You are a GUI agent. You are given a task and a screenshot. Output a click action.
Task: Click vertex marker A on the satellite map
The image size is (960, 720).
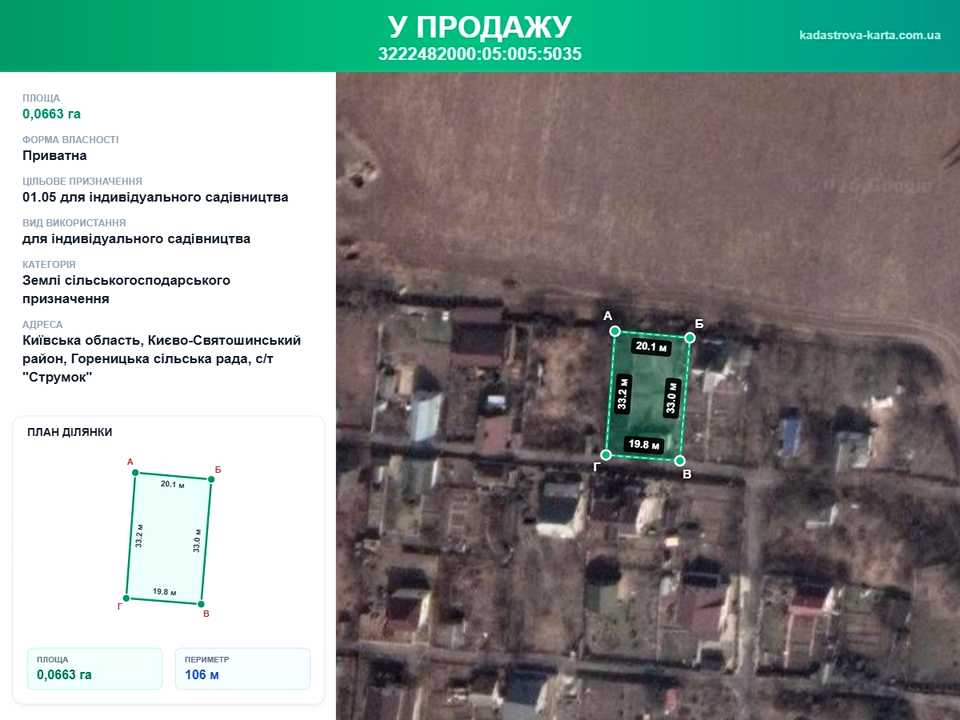pyautogui.click(x=615, y=331)
